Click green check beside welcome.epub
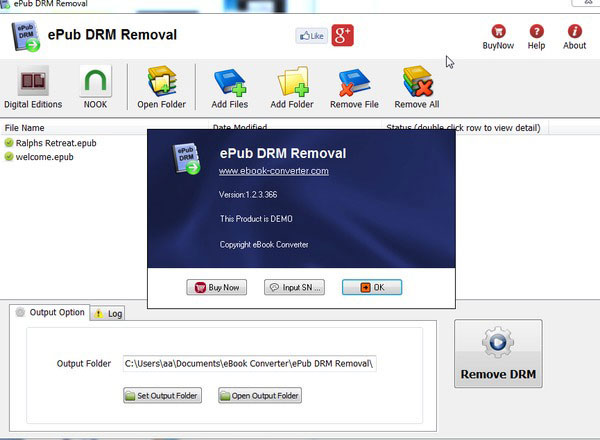 click(x=9, y=156)
